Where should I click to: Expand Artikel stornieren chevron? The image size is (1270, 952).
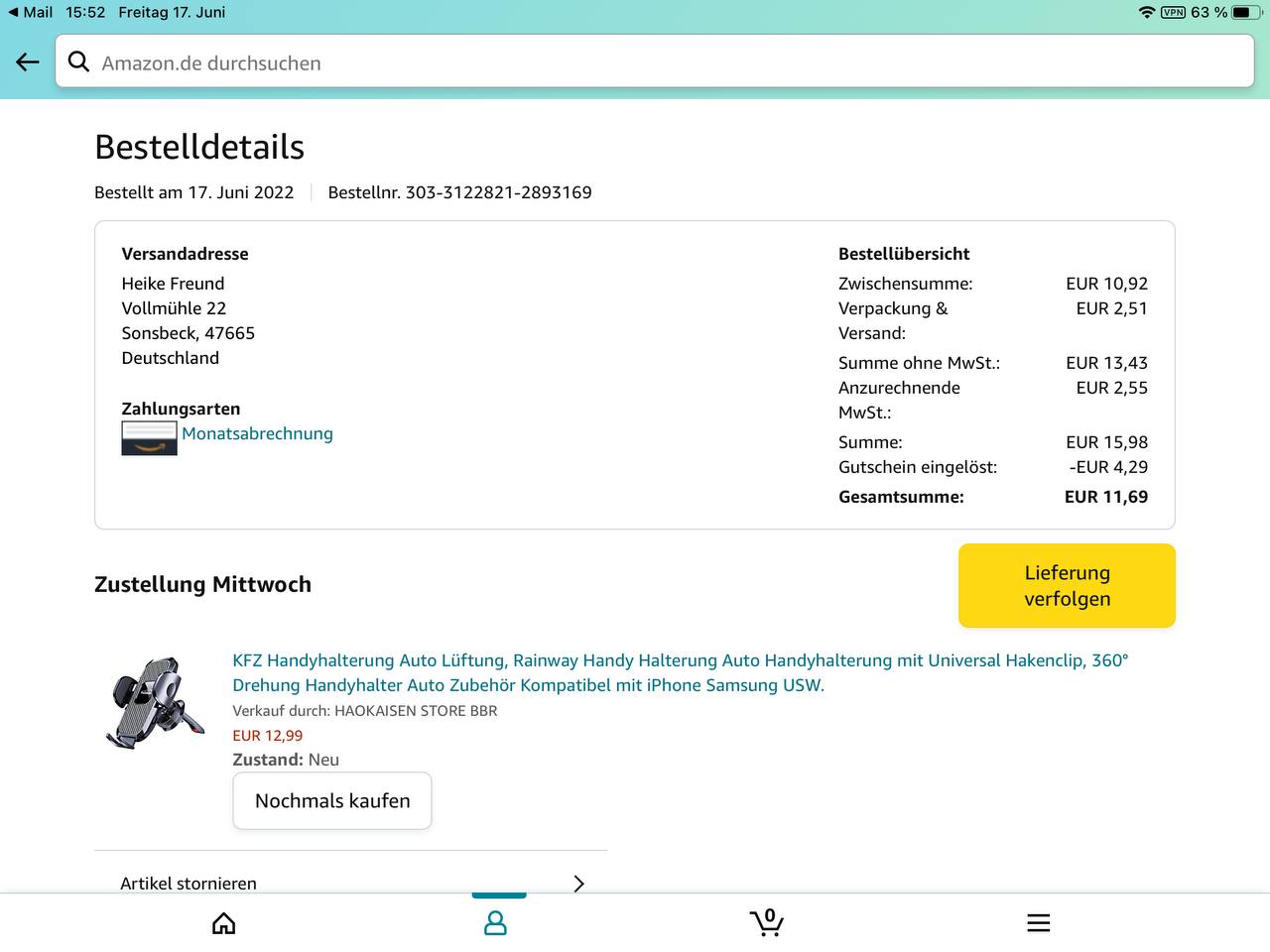(x=579, y=883)
